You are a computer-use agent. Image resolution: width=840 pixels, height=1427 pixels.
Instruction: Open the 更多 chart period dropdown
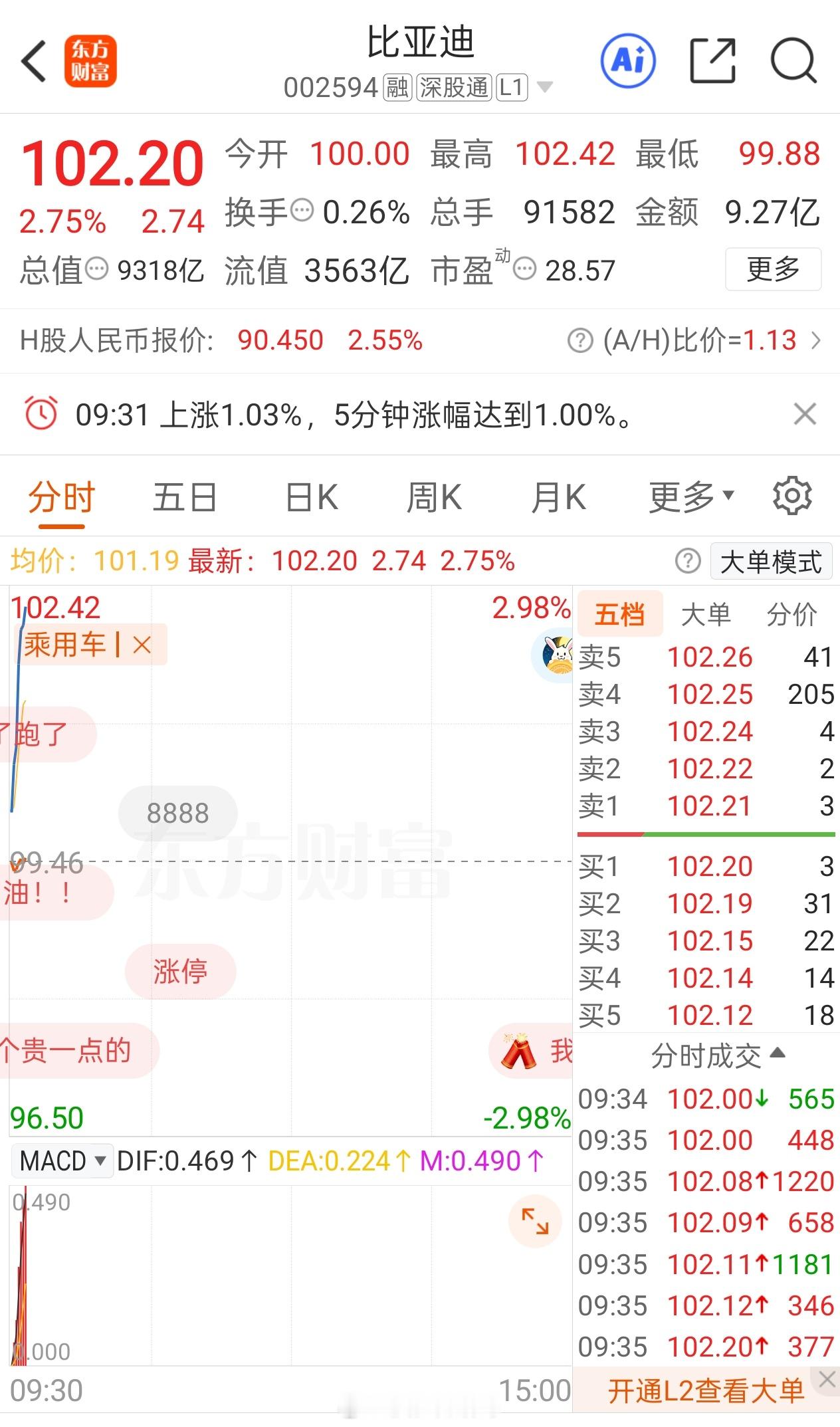pyautogui.click(x=692, y=497)
